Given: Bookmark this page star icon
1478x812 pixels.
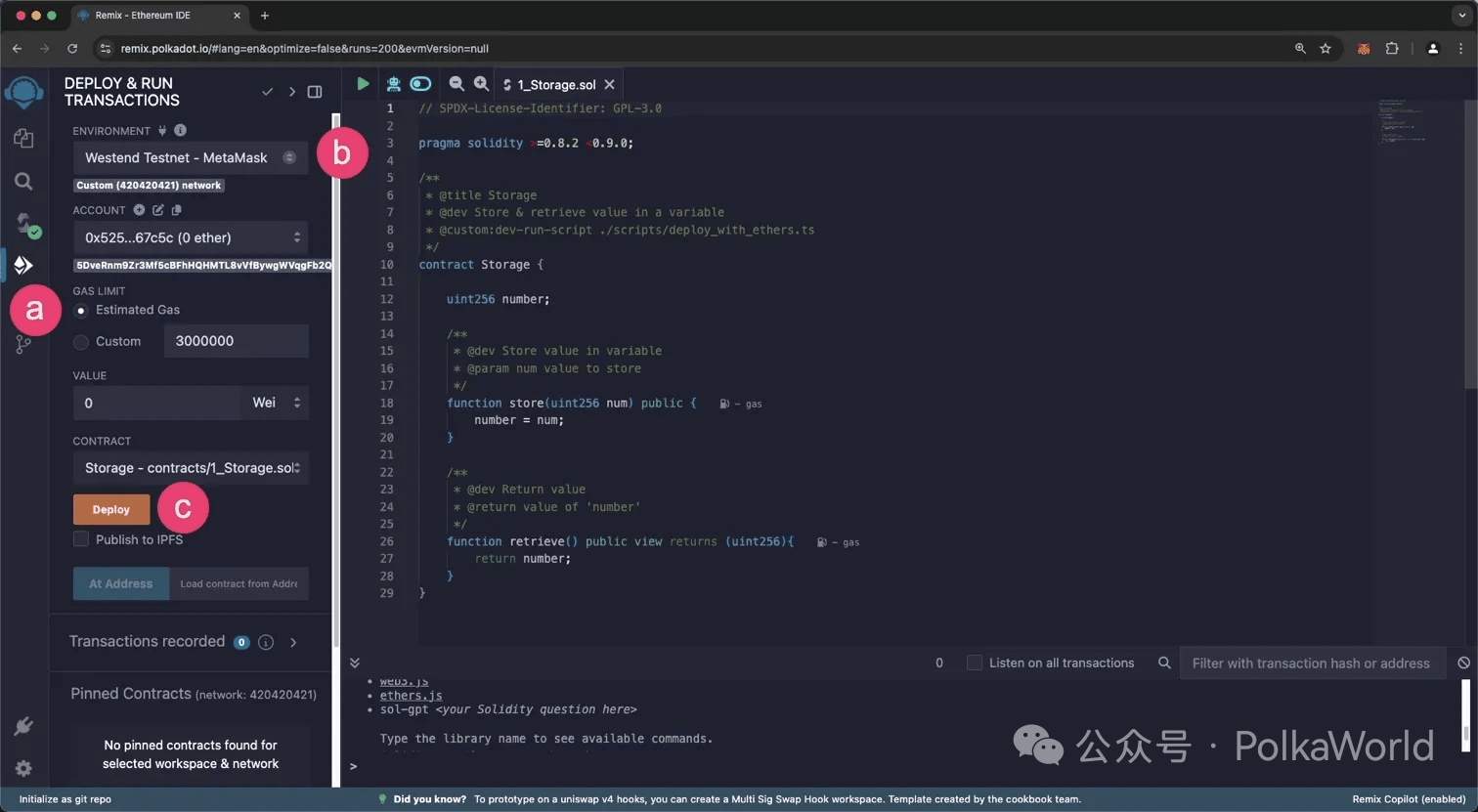Looking at the screenshot, I should tap(1326, 48).
